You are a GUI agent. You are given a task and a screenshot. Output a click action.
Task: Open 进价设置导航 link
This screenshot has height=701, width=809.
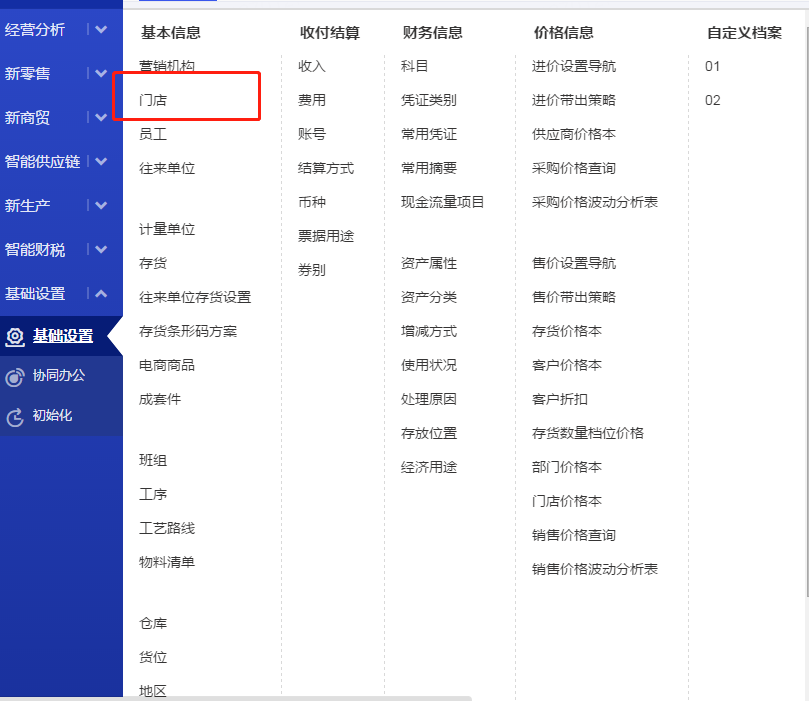[574, 66]
